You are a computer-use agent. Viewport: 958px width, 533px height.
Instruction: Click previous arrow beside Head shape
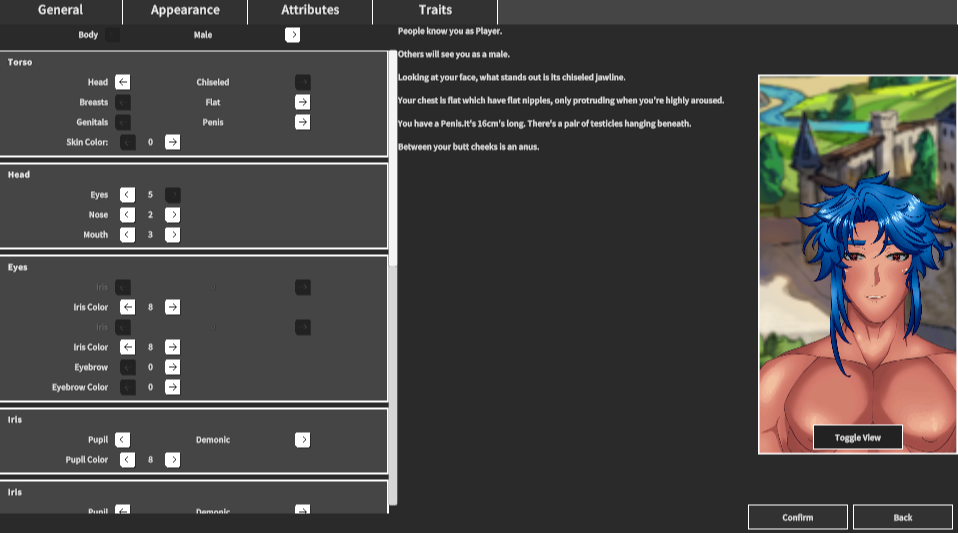click(x=123, y=82)
